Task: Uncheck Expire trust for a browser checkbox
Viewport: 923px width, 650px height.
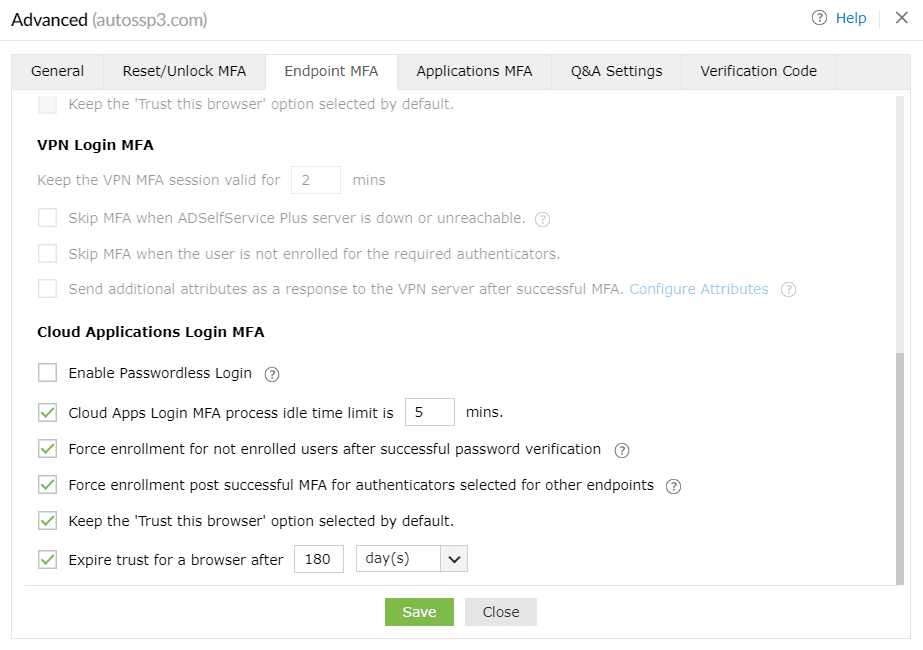Action: pos(47,560)
